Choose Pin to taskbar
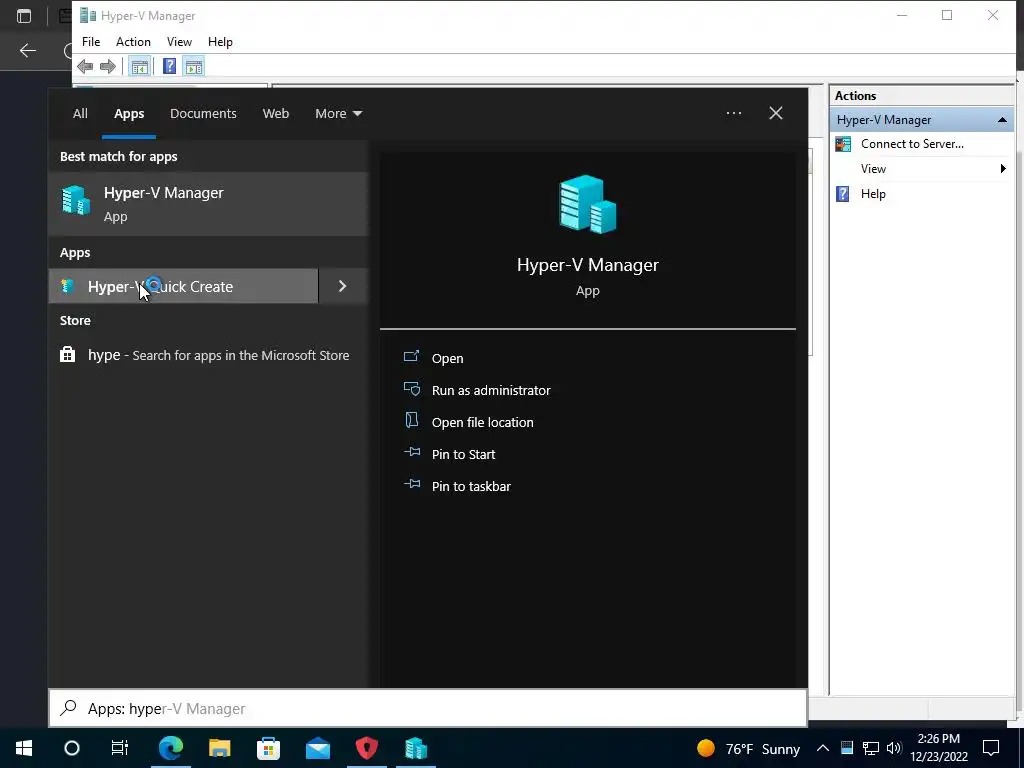1024x768 pixels. 471,487
